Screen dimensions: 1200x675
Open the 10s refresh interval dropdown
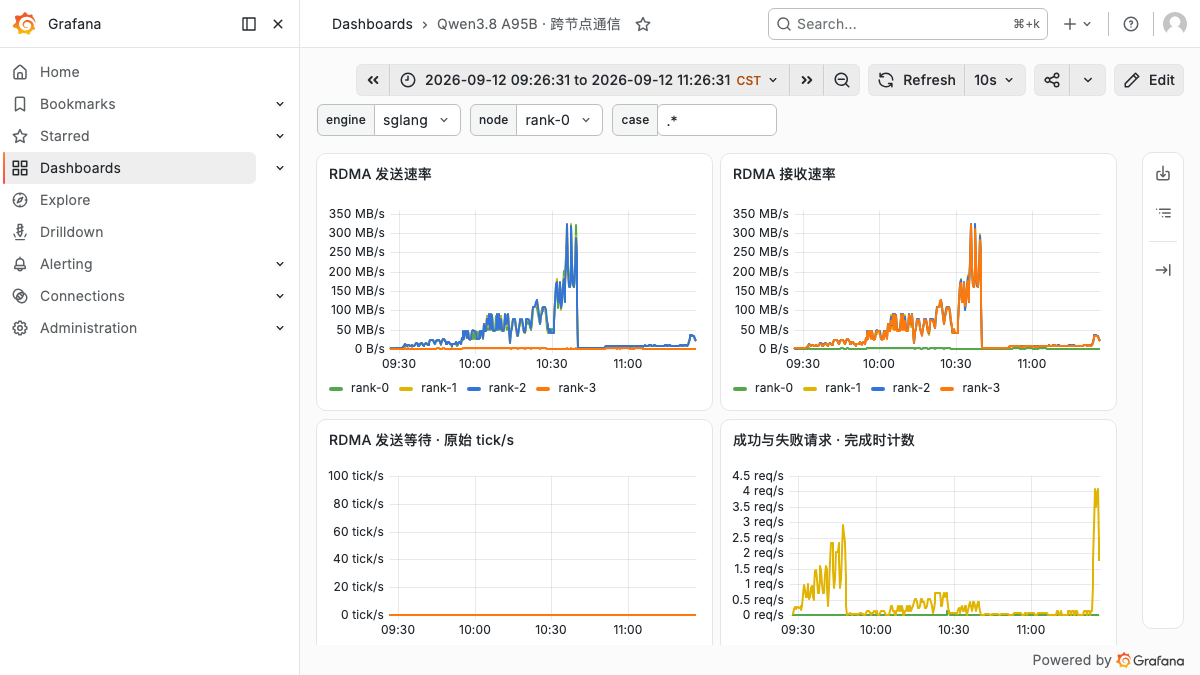coord(995,80)
